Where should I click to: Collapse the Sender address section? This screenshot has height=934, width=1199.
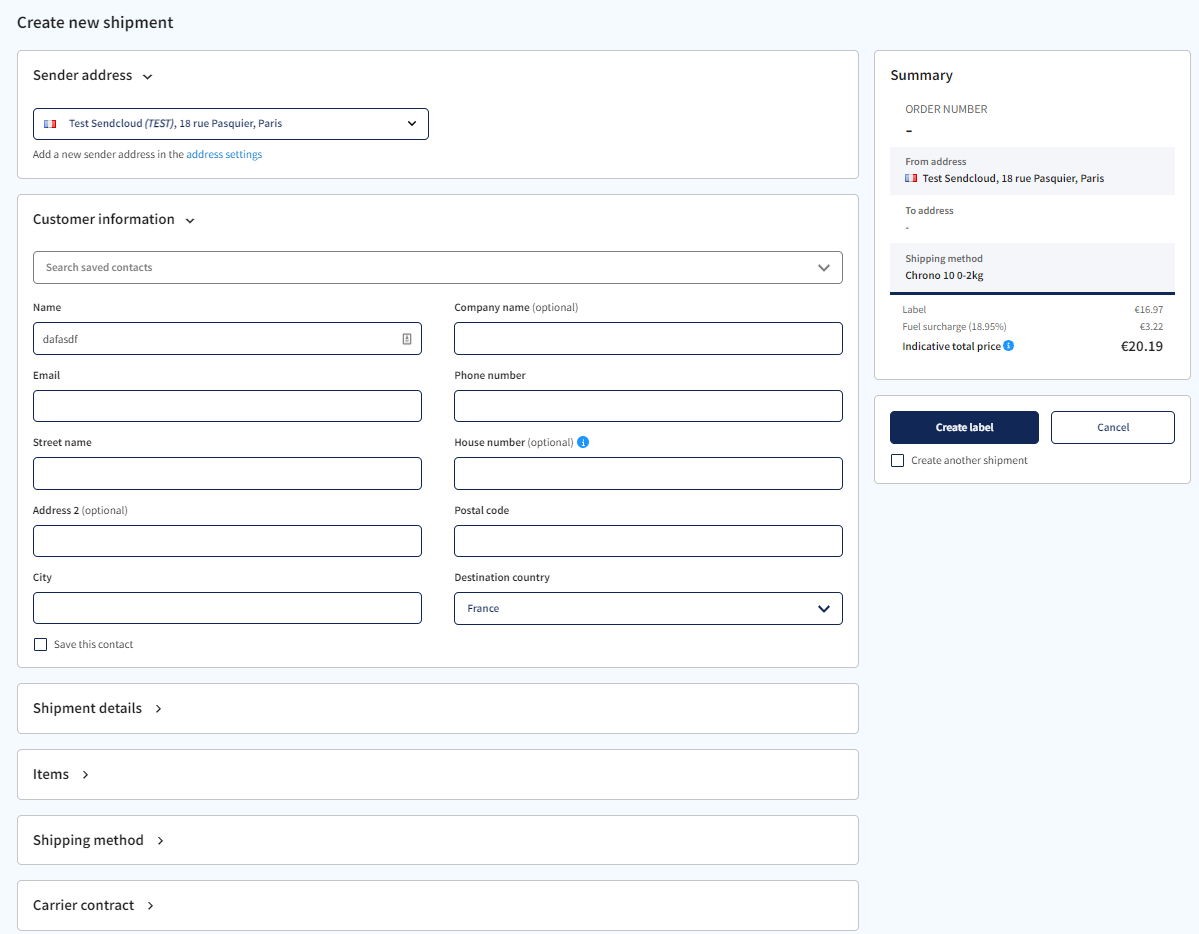pyautogui.click(x=147, y=75)
